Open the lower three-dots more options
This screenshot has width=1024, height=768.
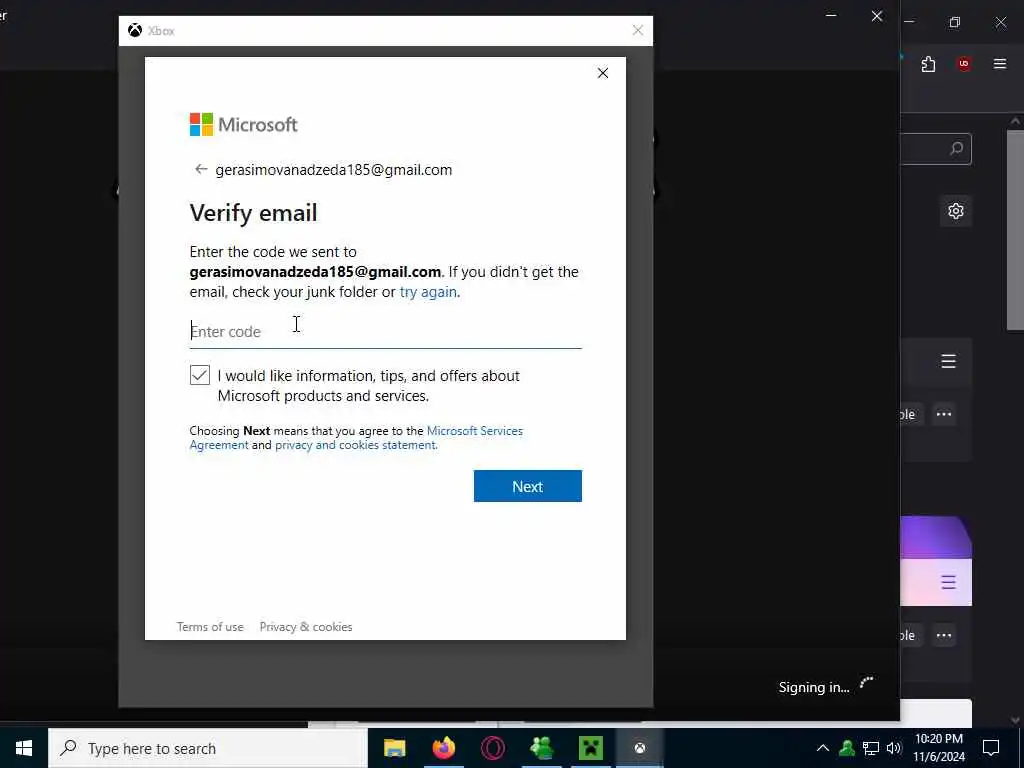944,635
